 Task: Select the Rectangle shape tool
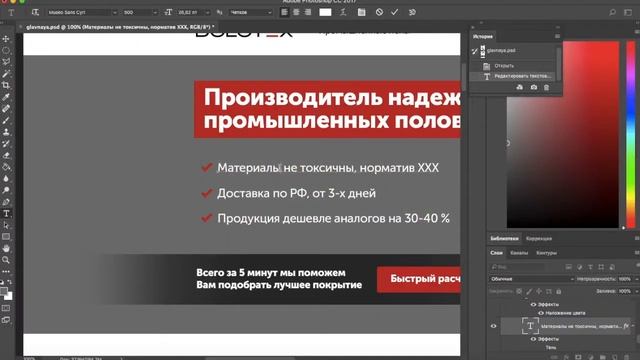(x=6, y=237)
